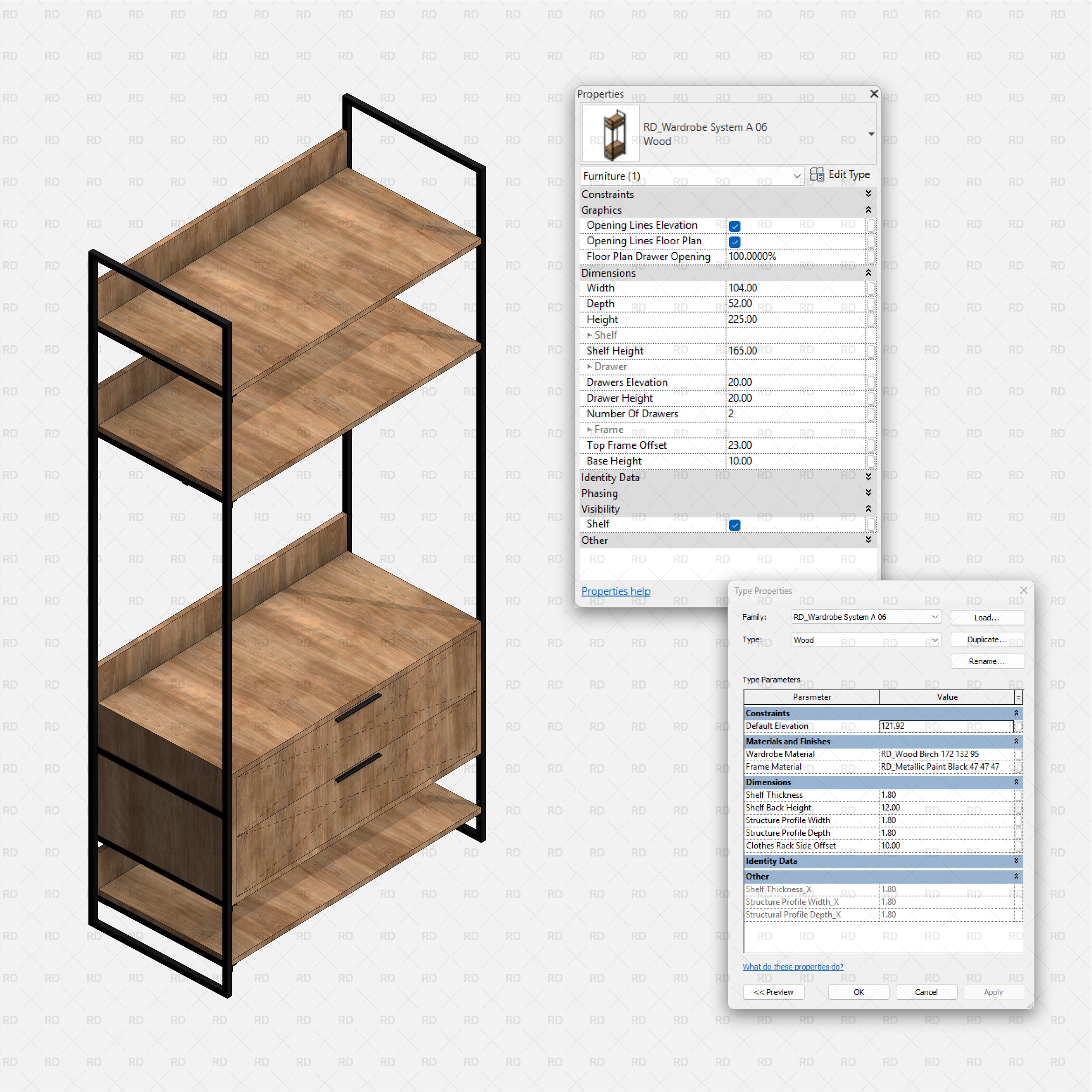The image size is (1092, 1092).
Task: Click the Duplicate... button
Action: click(x=987, y=639)
